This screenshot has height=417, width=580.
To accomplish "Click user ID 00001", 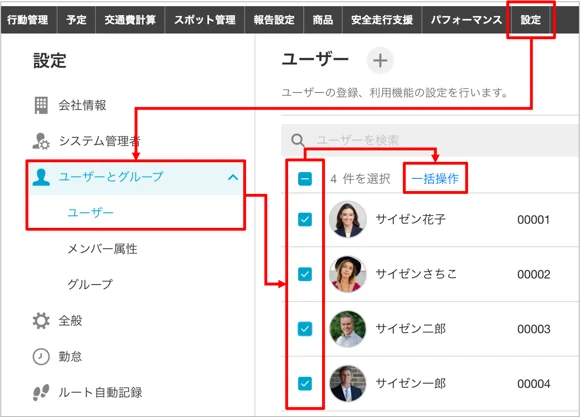I will (x=533, y=220).
